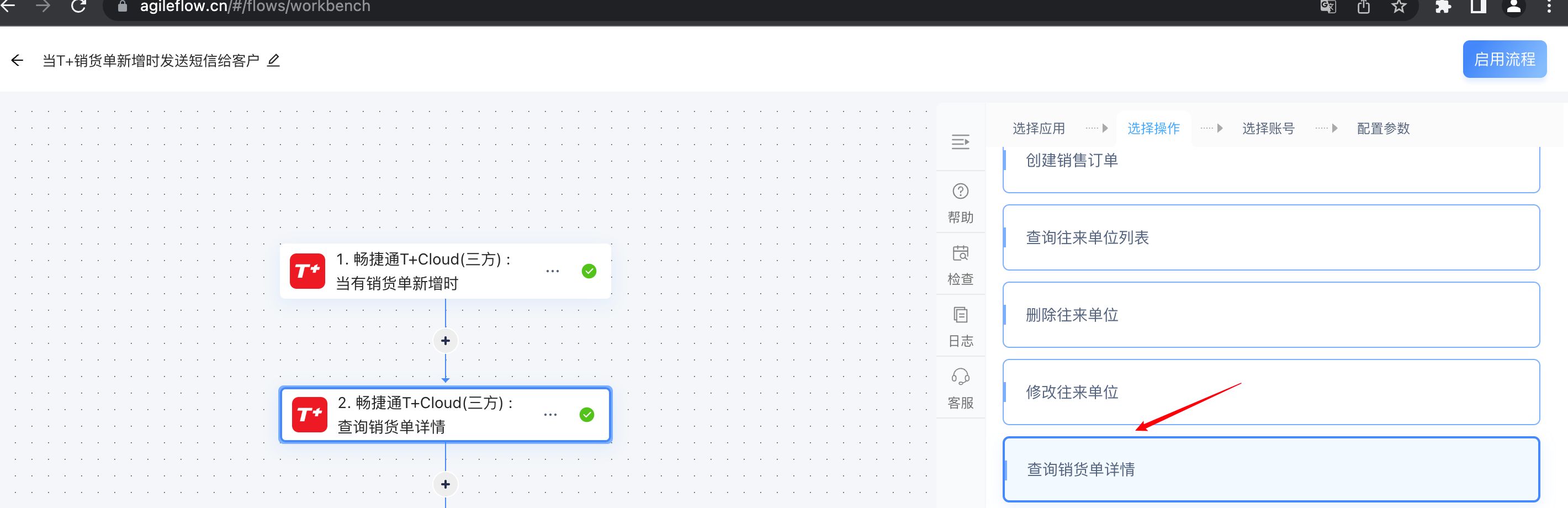Switch to the 选择应用 step tab

pyautogui.click(x=1039, y=129)
